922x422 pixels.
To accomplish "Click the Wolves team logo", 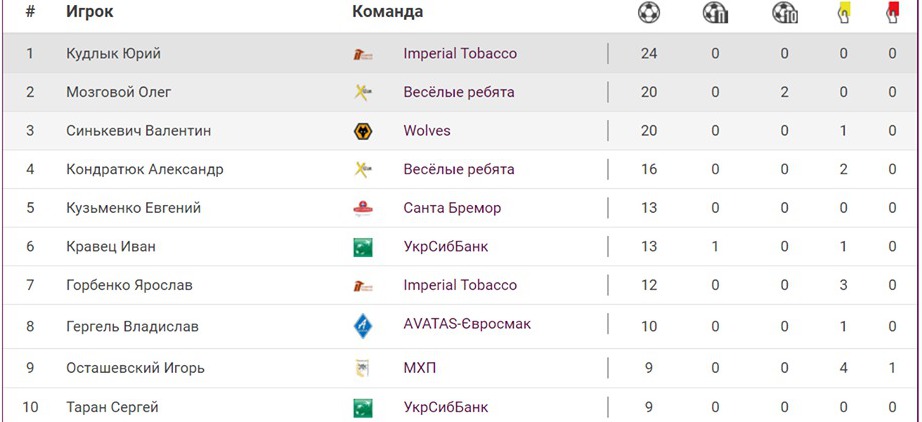I will point(363,131).
